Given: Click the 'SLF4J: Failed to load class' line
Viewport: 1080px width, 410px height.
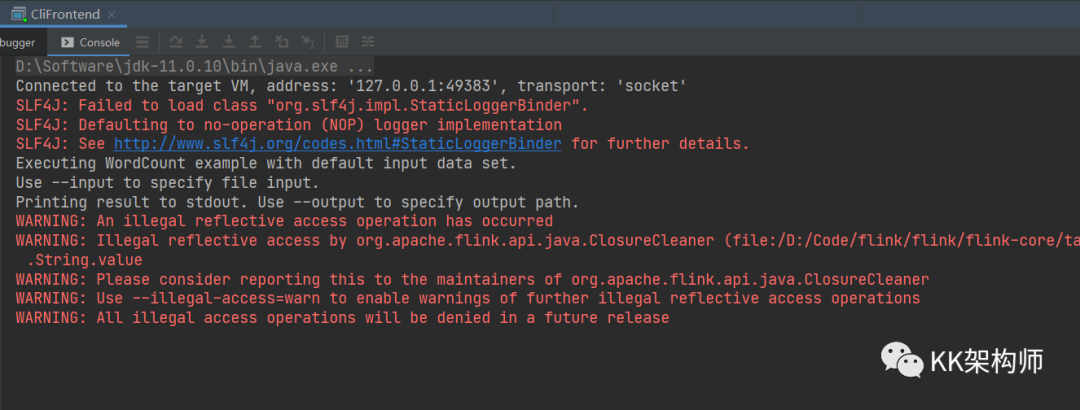Looking at the screenshot, I should tap(302, 105).
